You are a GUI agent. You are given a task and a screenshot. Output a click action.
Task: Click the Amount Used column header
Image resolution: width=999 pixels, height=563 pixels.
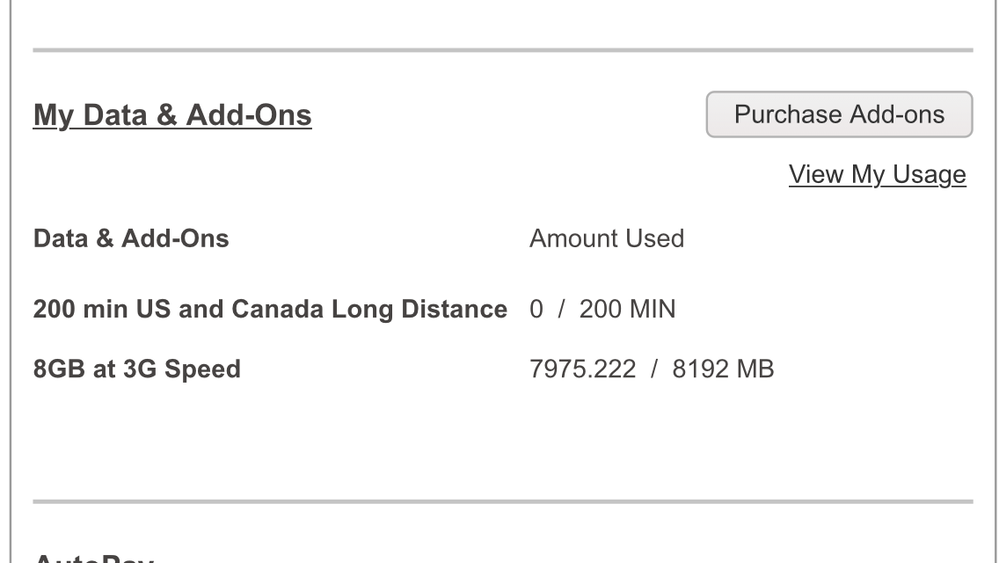point(606,239)
